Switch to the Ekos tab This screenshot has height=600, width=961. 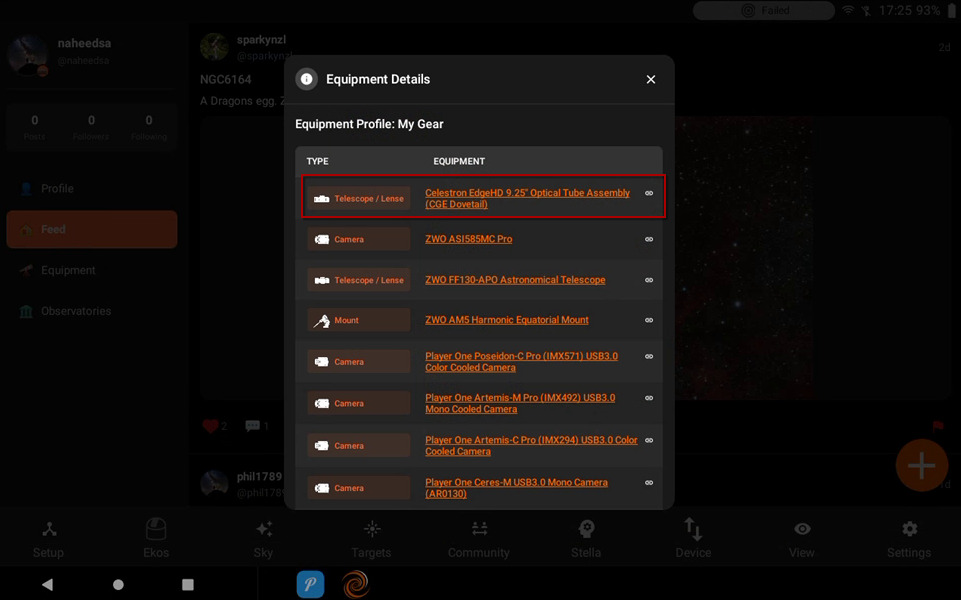(x=156, y=539)
